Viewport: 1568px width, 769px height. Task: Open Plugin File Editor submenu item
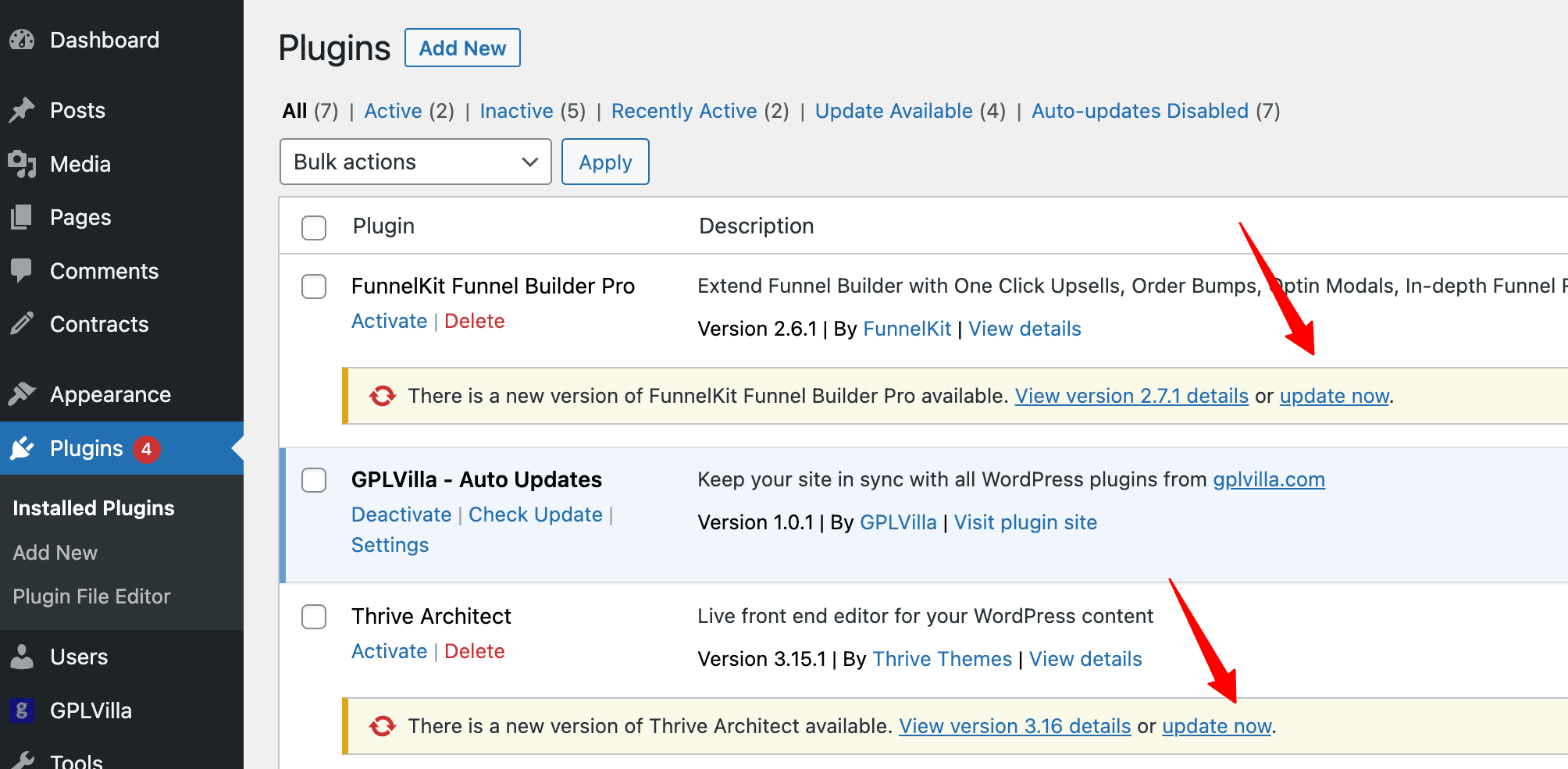(x=91, y=596)
